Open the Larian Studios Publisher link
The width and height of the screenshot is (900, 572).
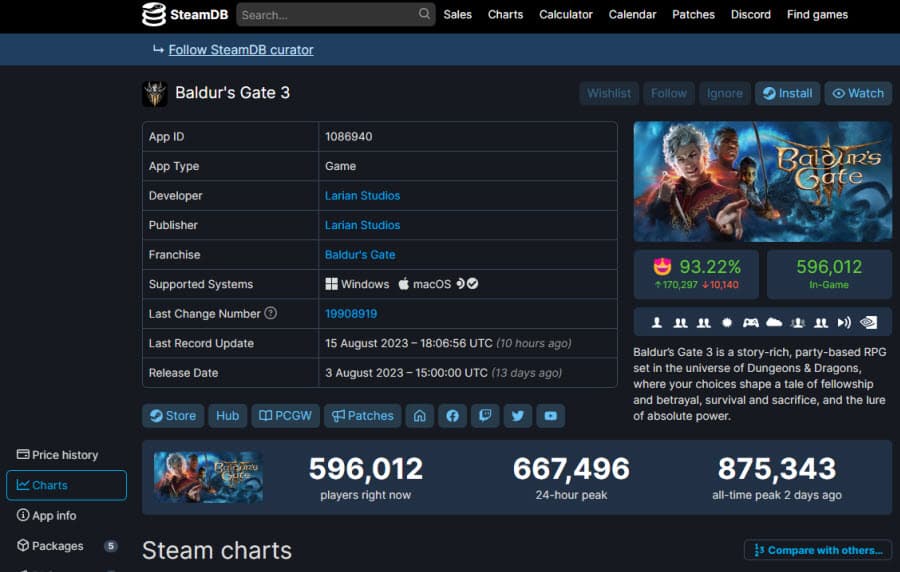[x=362, y=225]
